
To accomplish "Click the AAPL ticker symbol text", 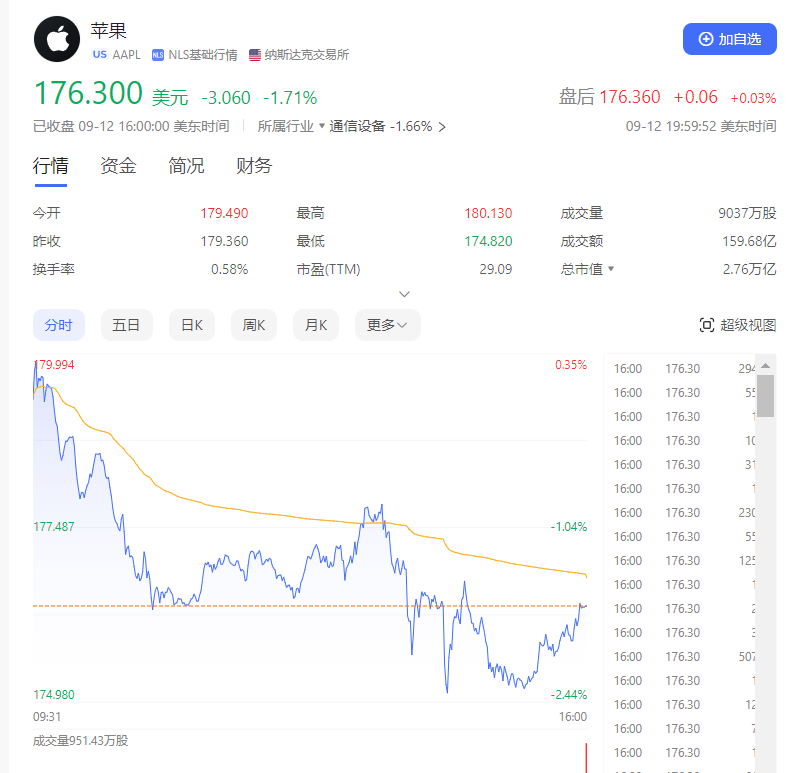I will click(x=126, y=55).
